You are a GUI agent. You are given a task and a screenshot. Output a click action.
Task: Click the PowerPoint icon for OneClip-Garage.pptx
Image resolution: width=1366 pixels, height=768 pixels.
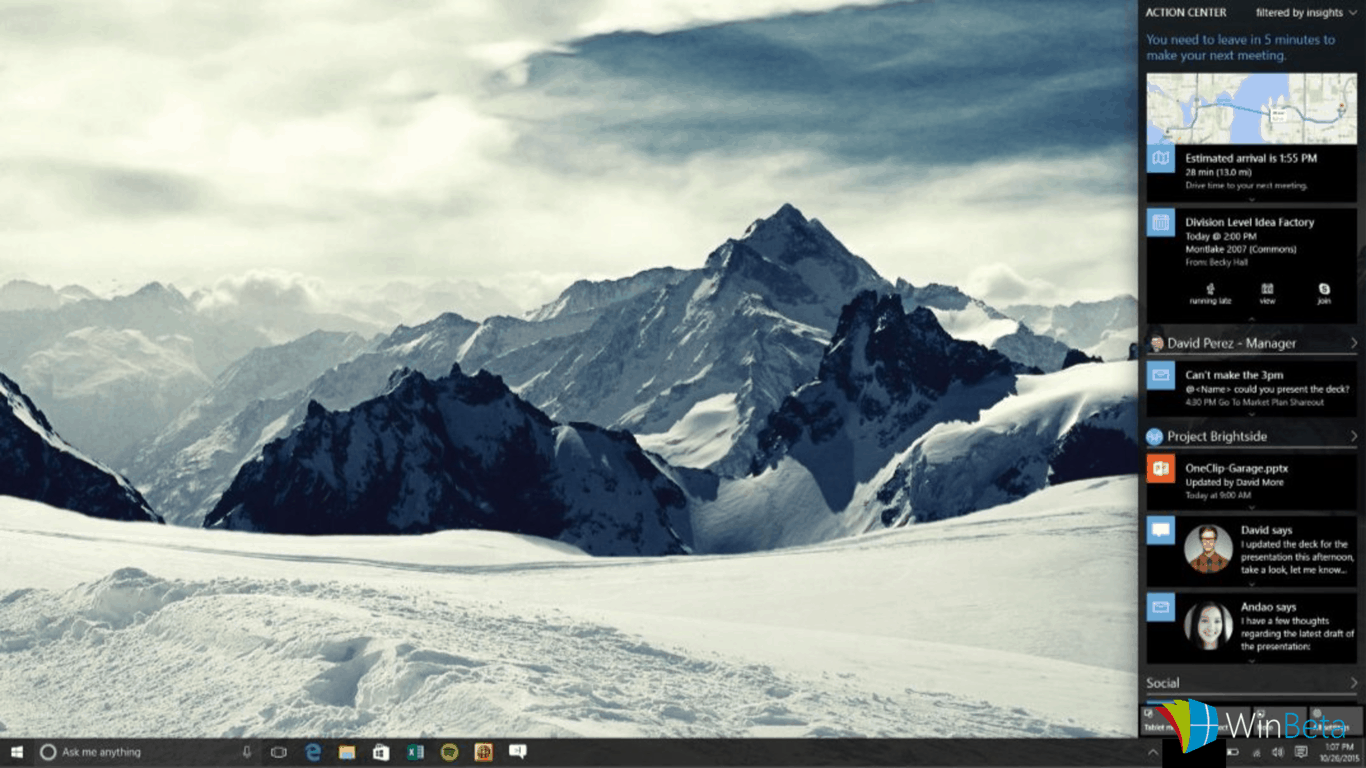click(1161, 468)
